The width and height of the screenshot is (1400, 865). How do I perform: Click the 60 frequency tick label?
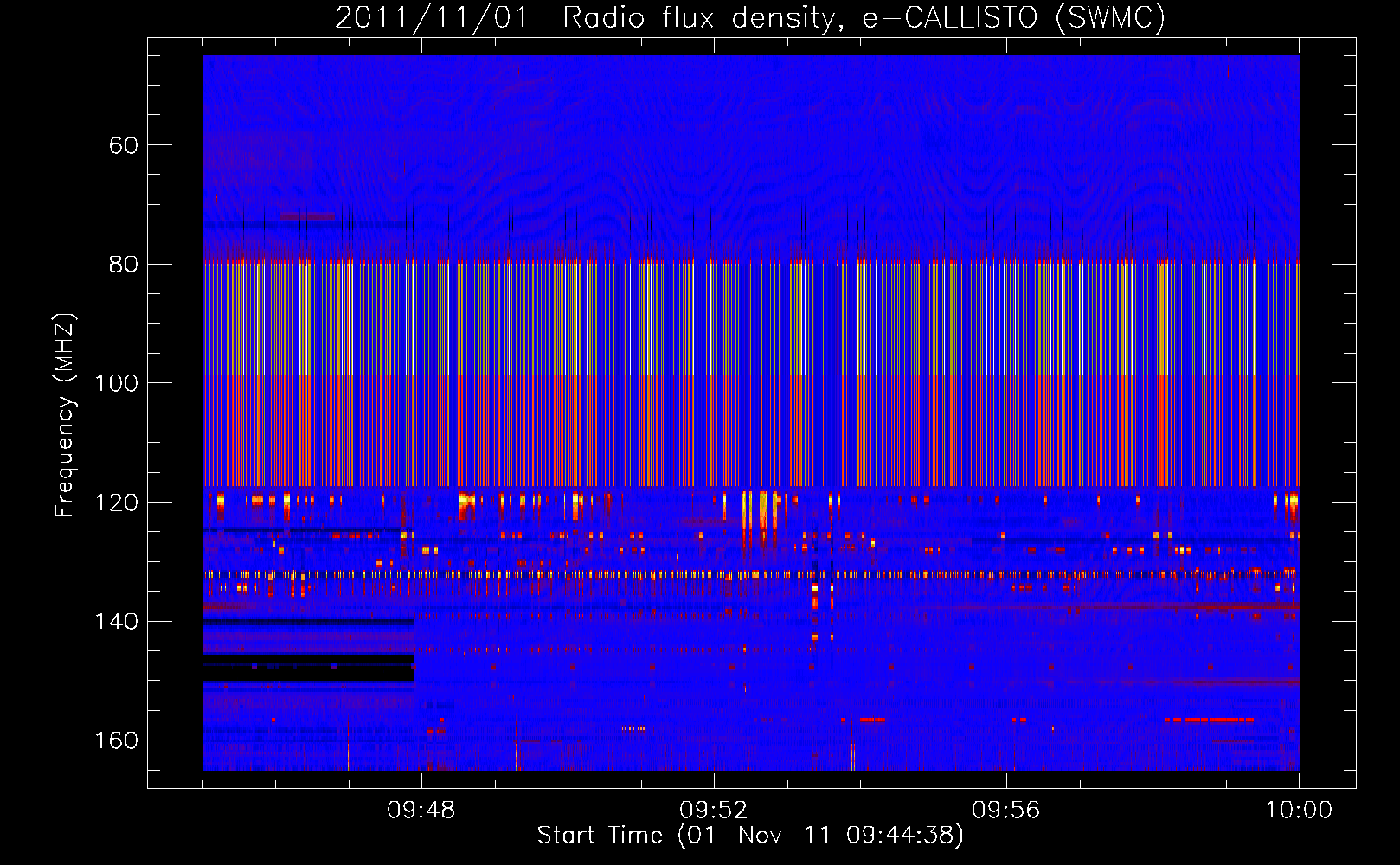coord(124,145)
